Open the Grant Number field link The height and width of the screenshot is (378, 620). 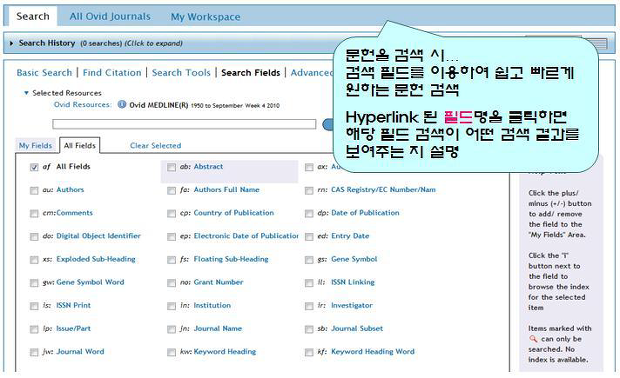point(218,282)
